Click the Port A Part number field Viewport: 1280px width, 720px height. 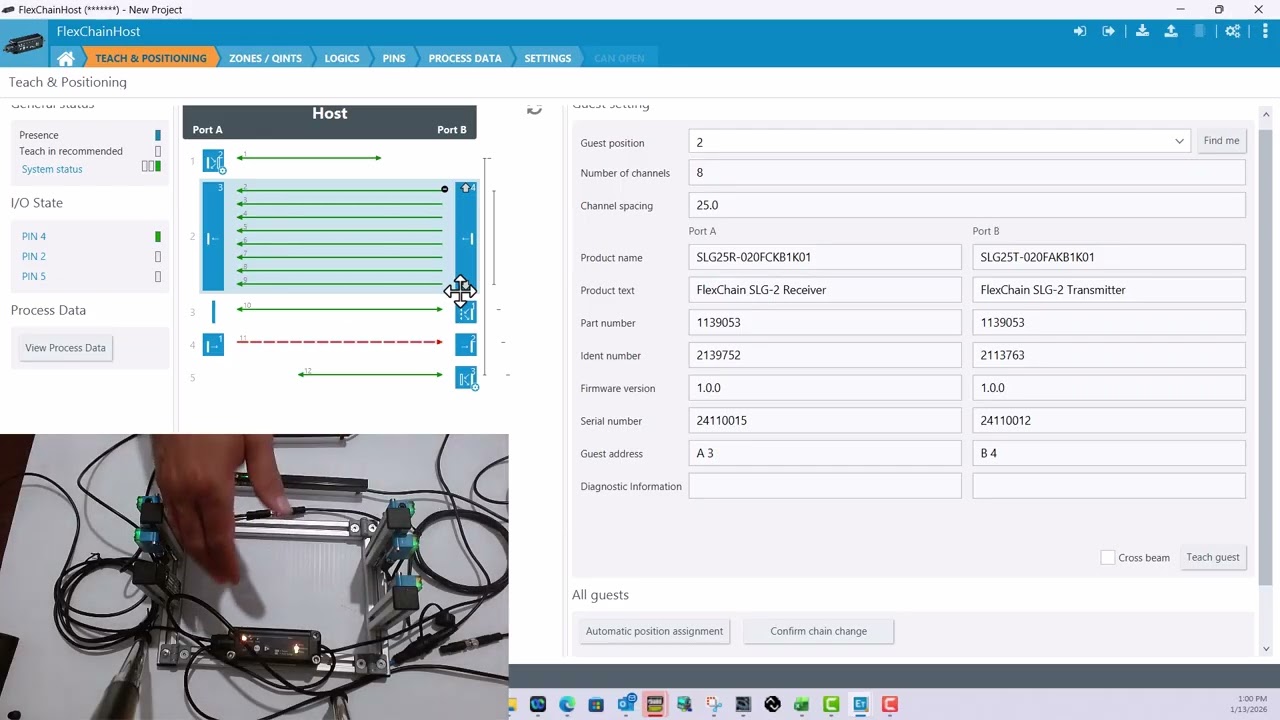coord(825,323)
